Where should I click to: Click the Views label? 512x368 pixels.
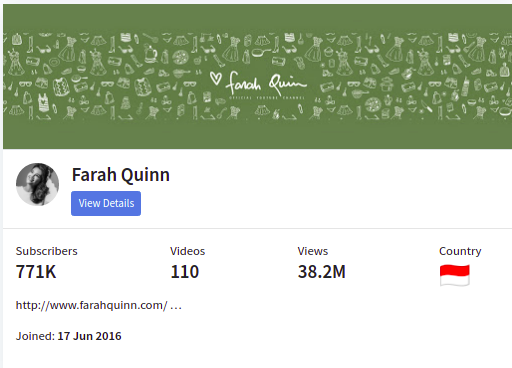pyautogui.click(x=313, y=251)
